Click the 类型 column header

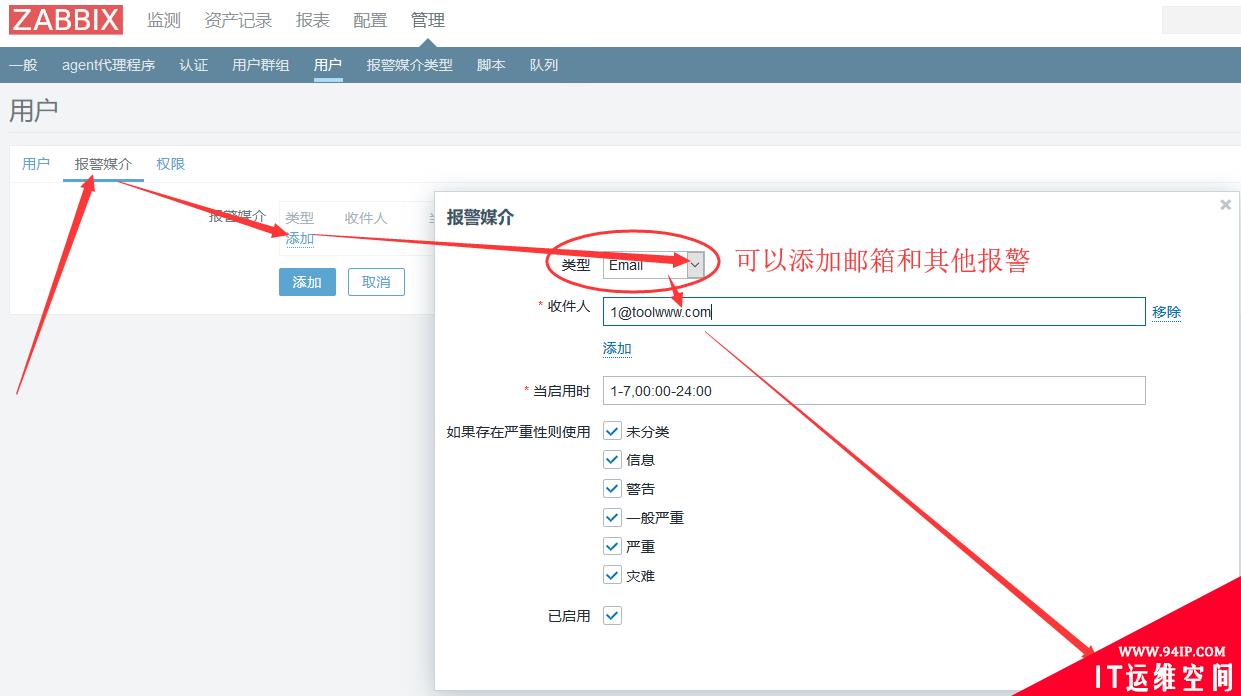tap(299, 218)
